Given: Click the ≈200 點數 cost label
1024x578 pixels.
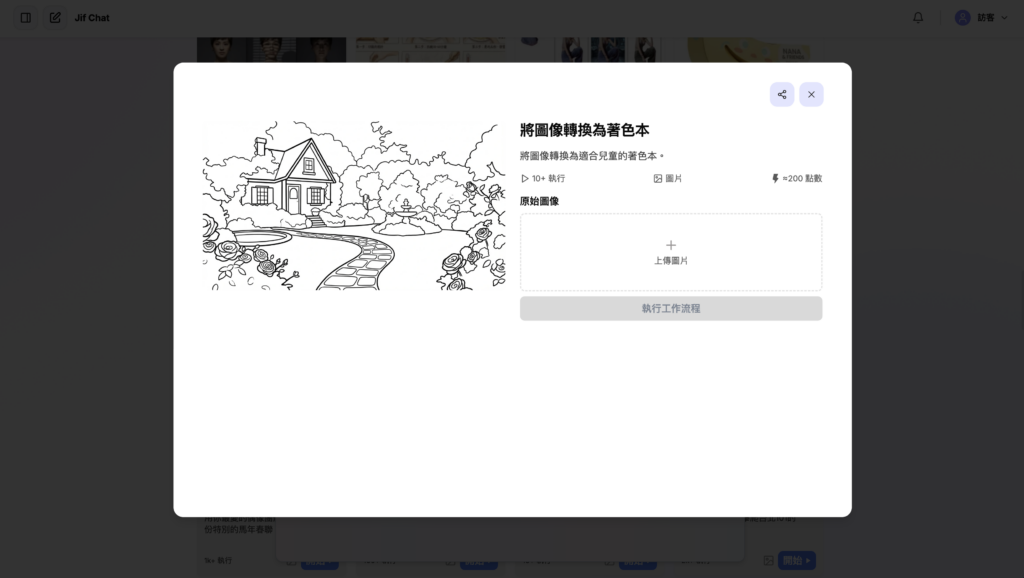Looking at the screenshot, I should click(802, 178).
